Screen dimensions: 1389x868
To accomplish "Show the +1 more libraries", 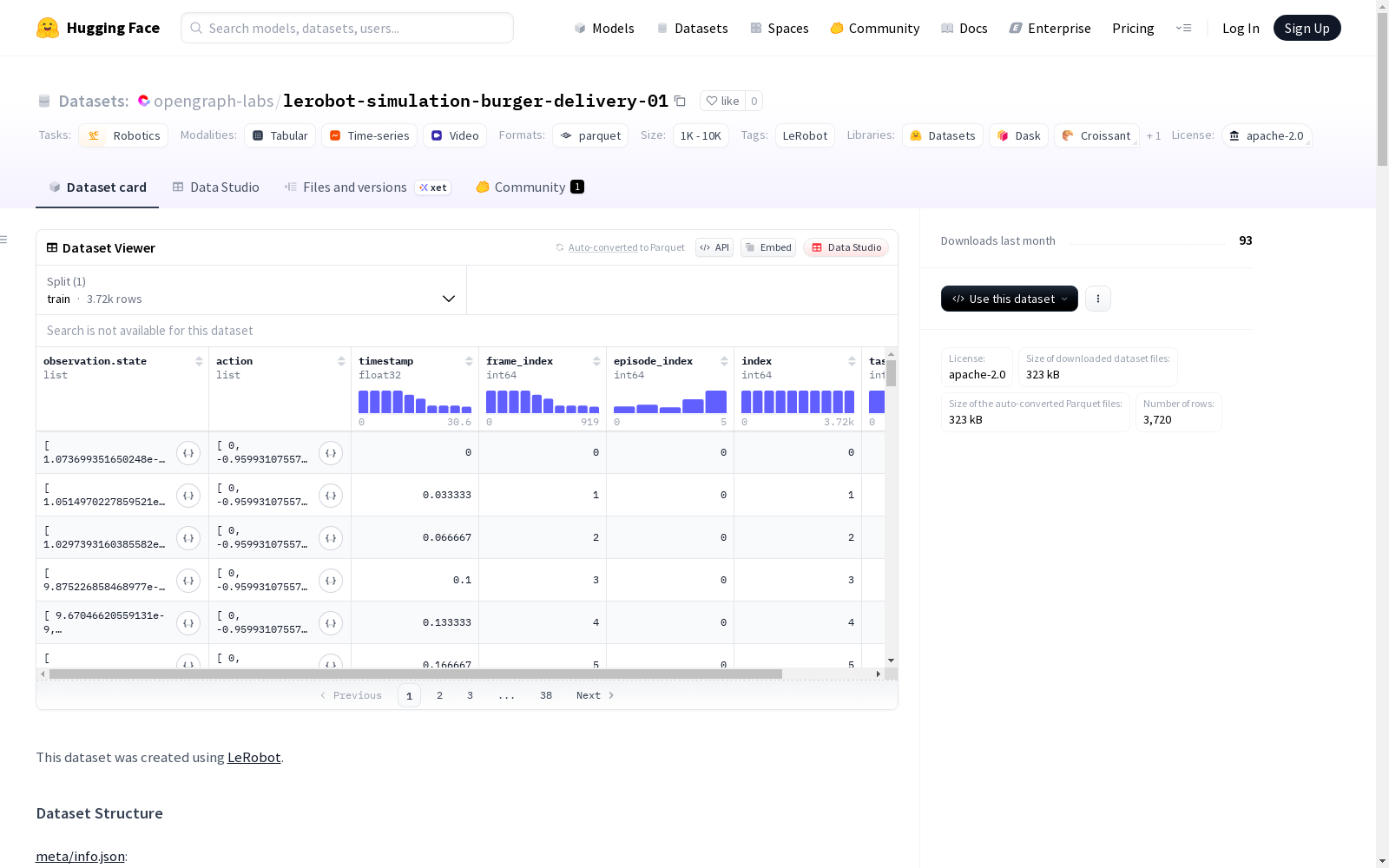I will pyautogui.click(x=1154, y=135).
